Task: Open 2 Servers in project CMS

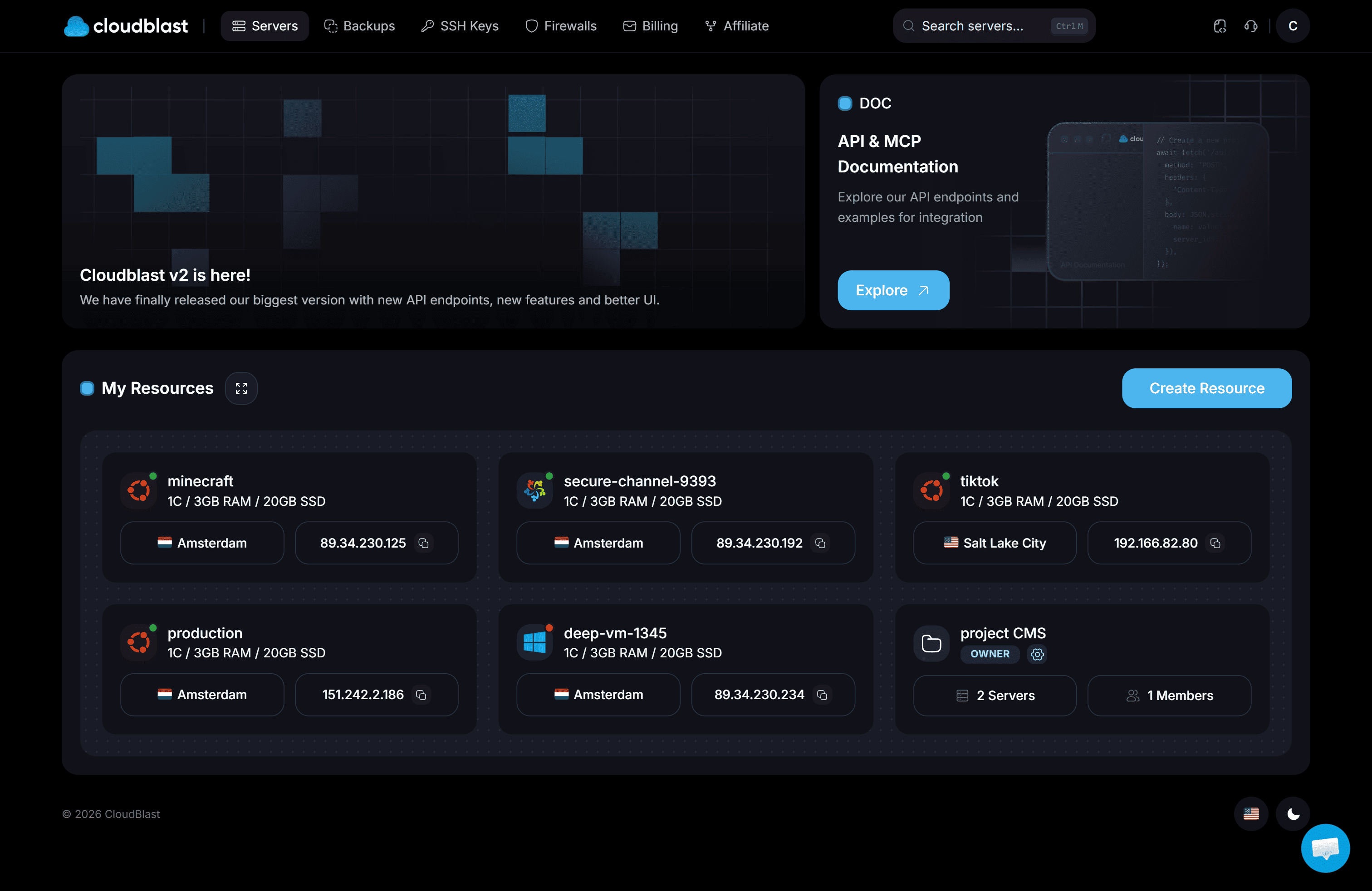Action: coord(995,695)
